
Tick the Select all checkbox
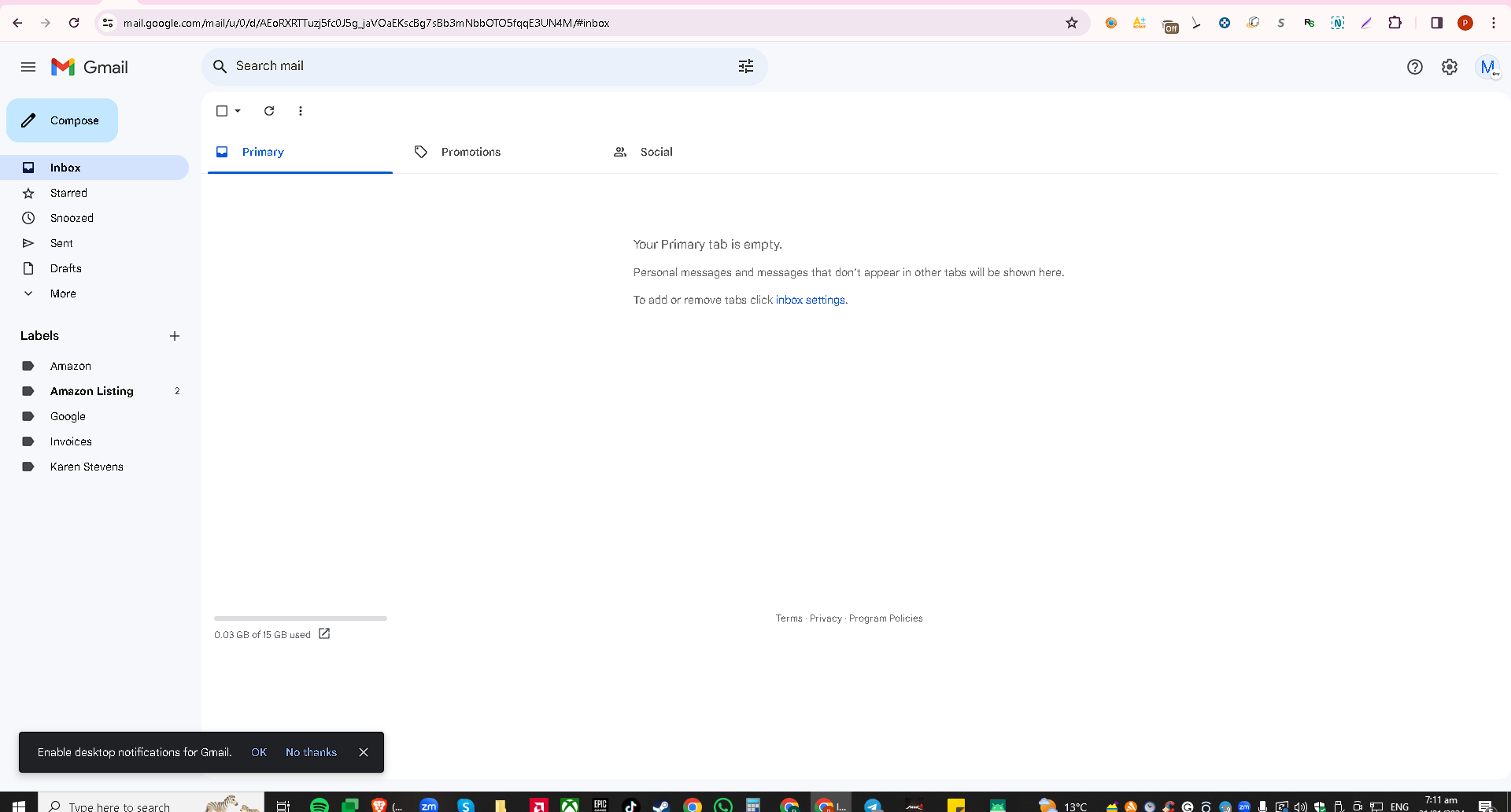click(x=222, y=111)
